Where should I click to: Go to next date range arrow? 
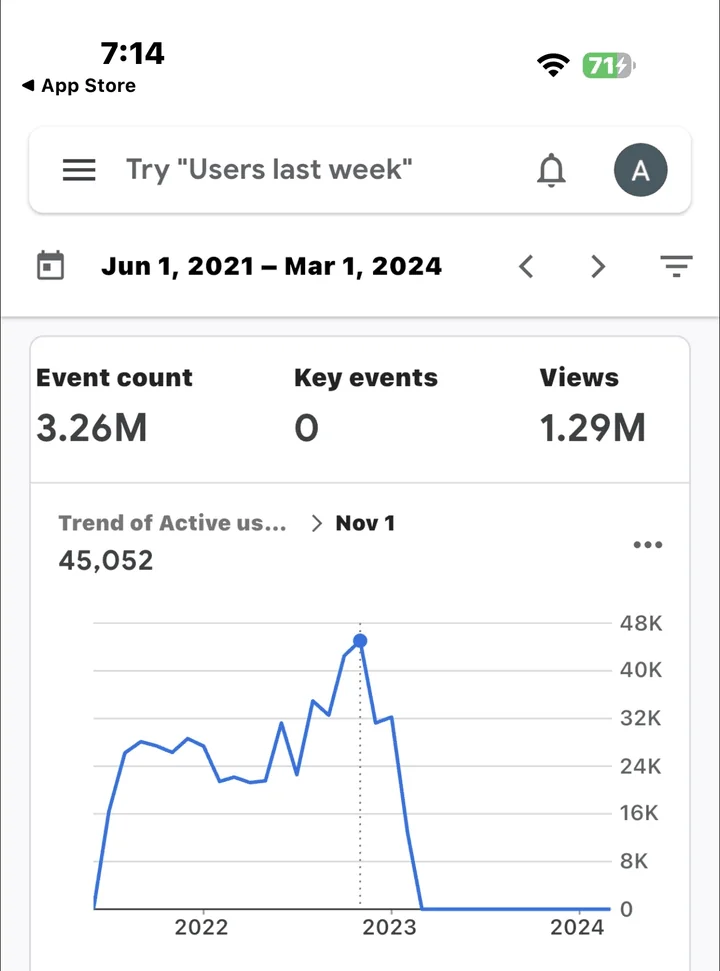click(597, 266)
